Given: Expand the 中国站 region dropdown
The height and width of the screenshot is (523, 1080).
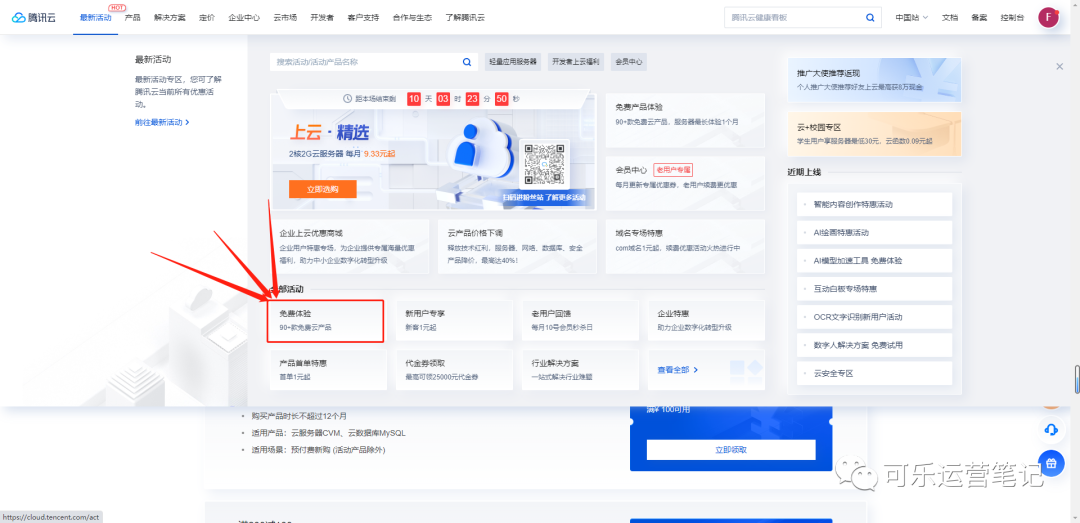Looking at the screenshot, I should pos(911,17).
